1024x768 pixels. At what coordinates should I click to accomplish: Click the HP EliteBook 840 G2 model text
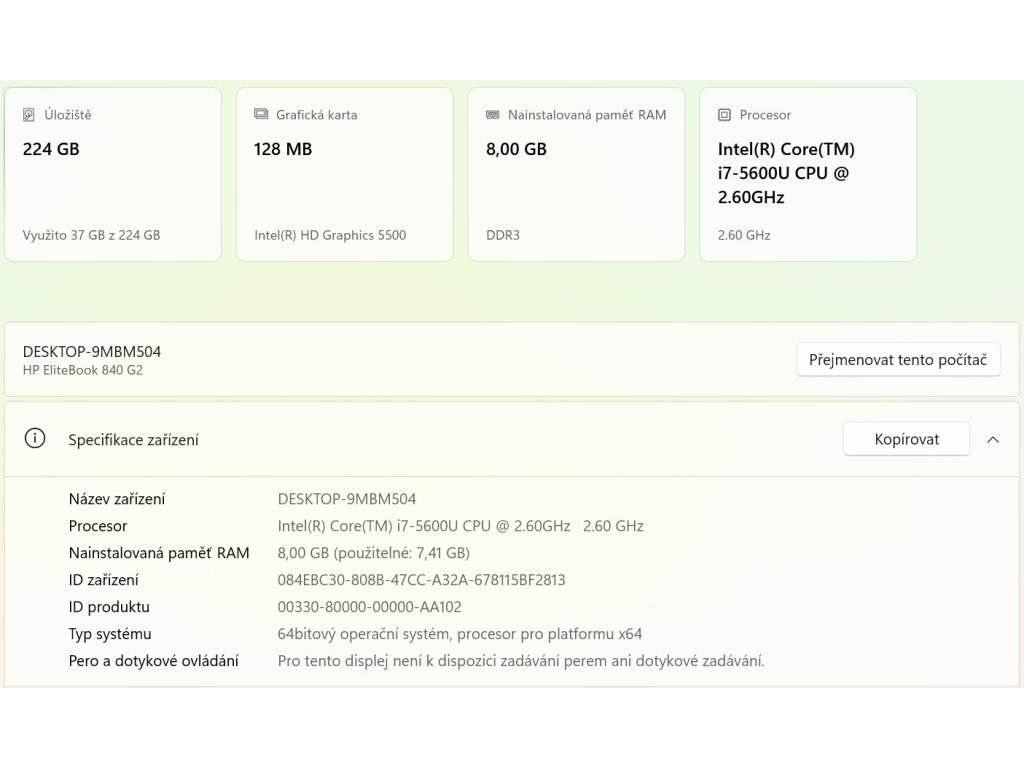coord(83,370)
